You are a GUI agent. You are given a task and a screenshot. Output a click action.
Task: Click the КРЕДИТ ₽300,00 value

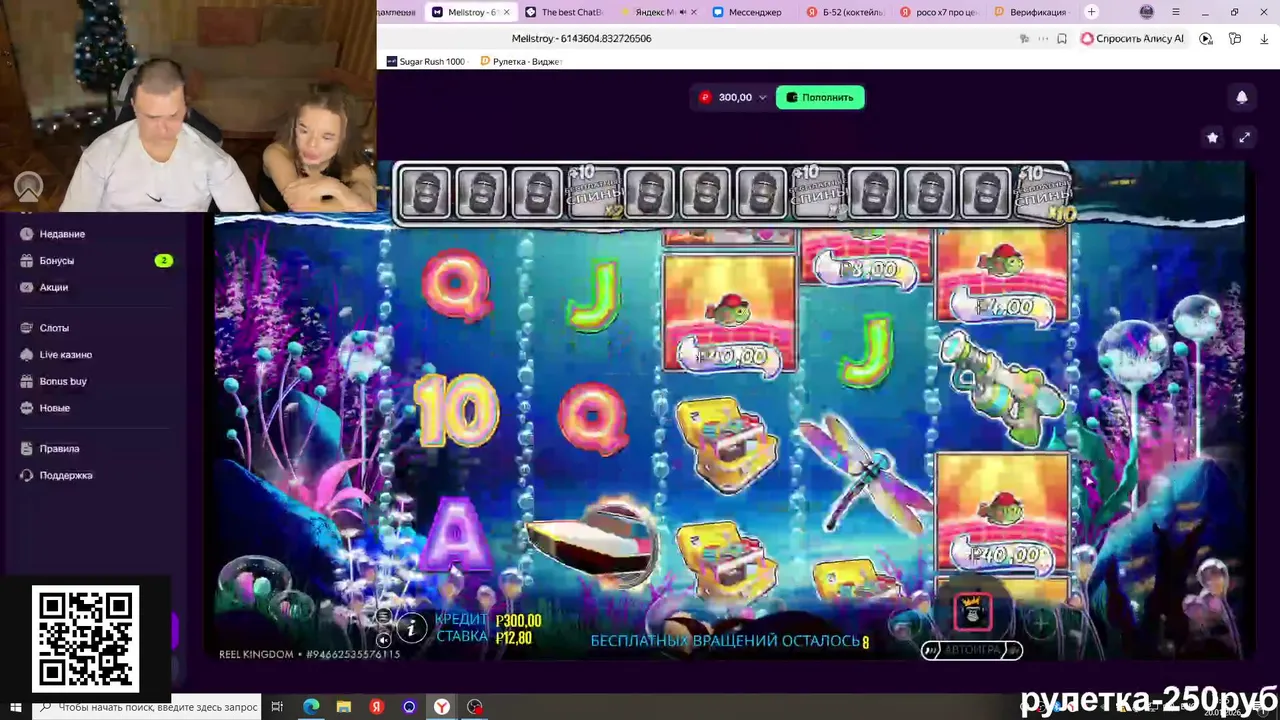pyautogui.click(x=518, y=621)
